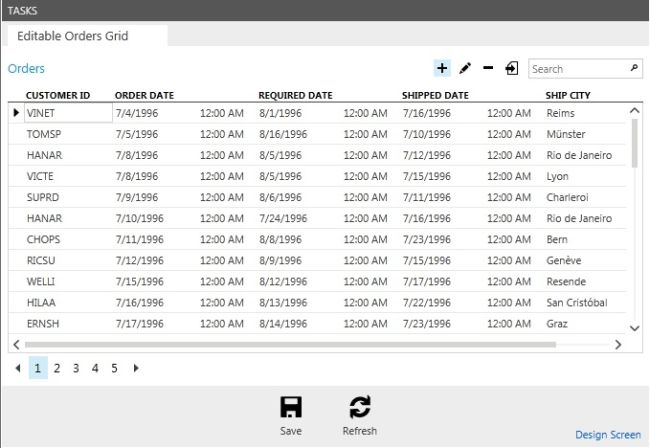The height and width of the screenshot is (448, 650).
Task: Click the row selector arrow beside VINET
Action: coord(16,112)
